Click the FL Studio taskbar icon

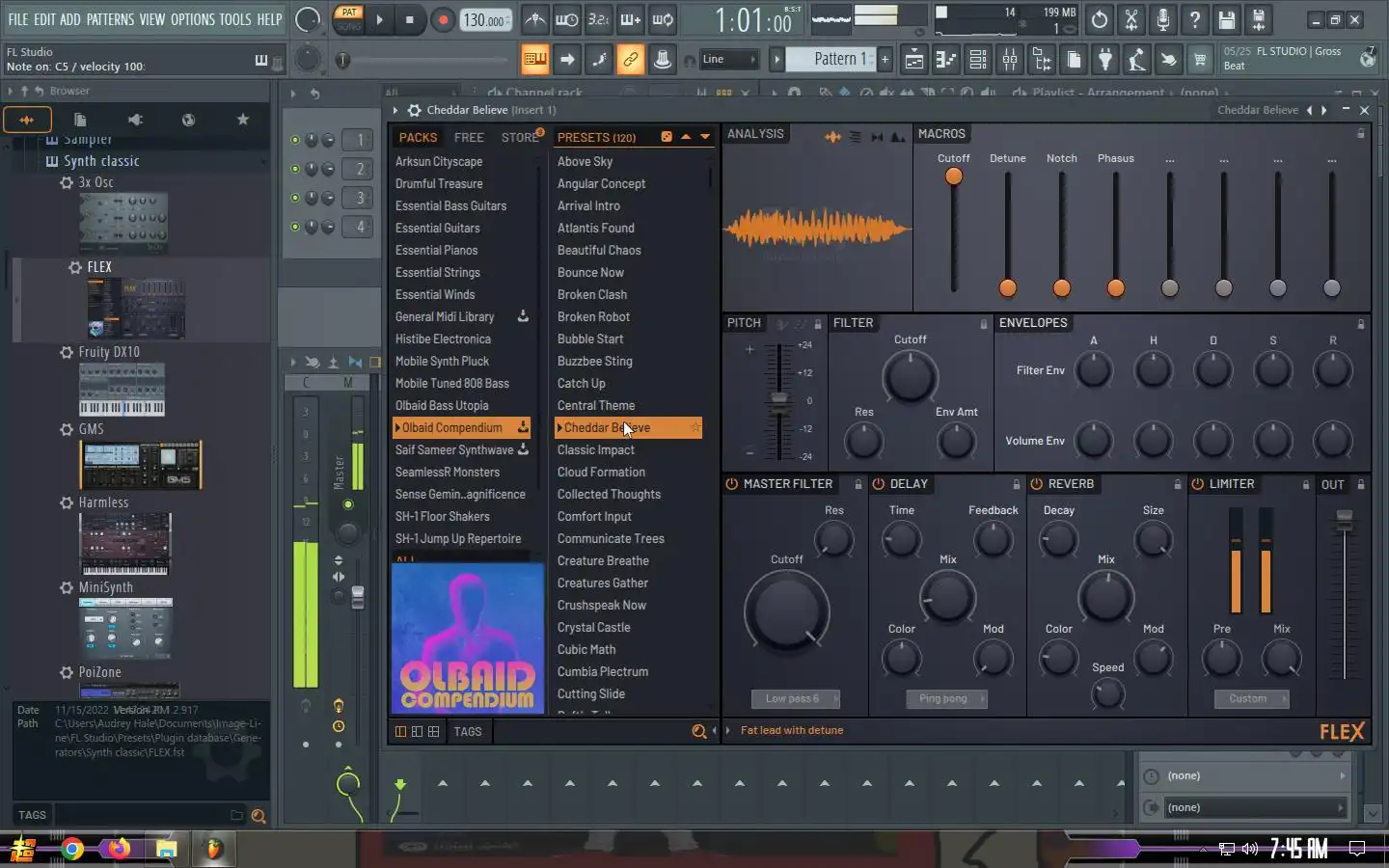tap(214, 849)
